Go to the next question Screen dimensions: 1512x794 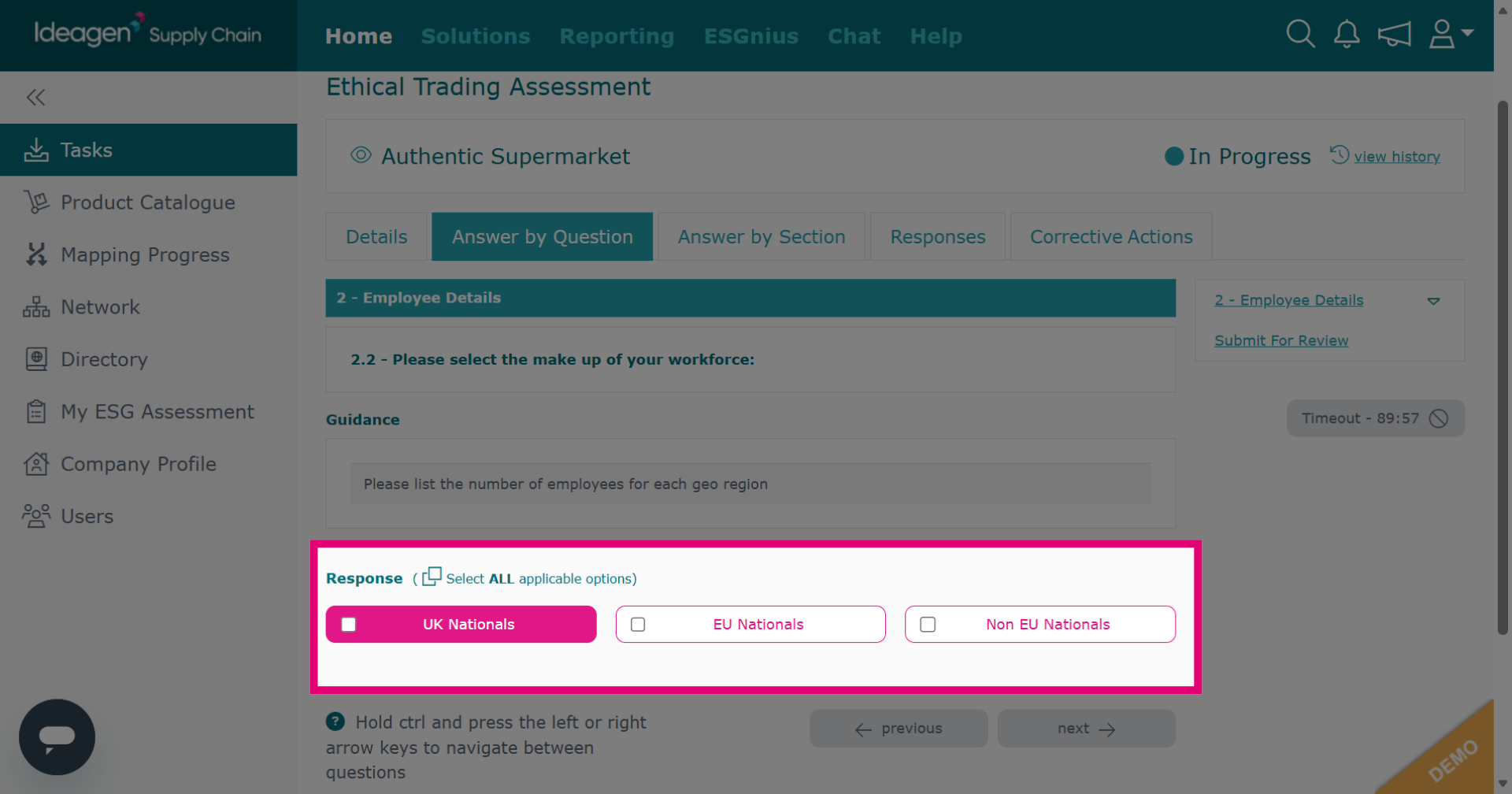1087,729
